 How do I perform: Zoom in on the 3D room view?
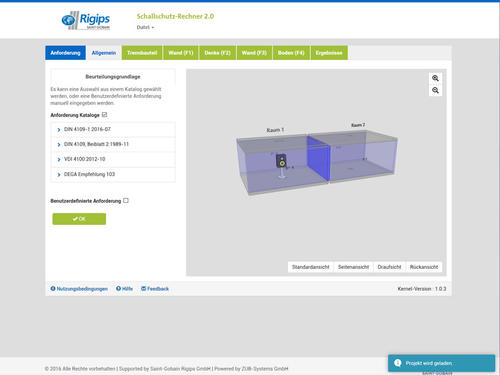pos(435,78)
